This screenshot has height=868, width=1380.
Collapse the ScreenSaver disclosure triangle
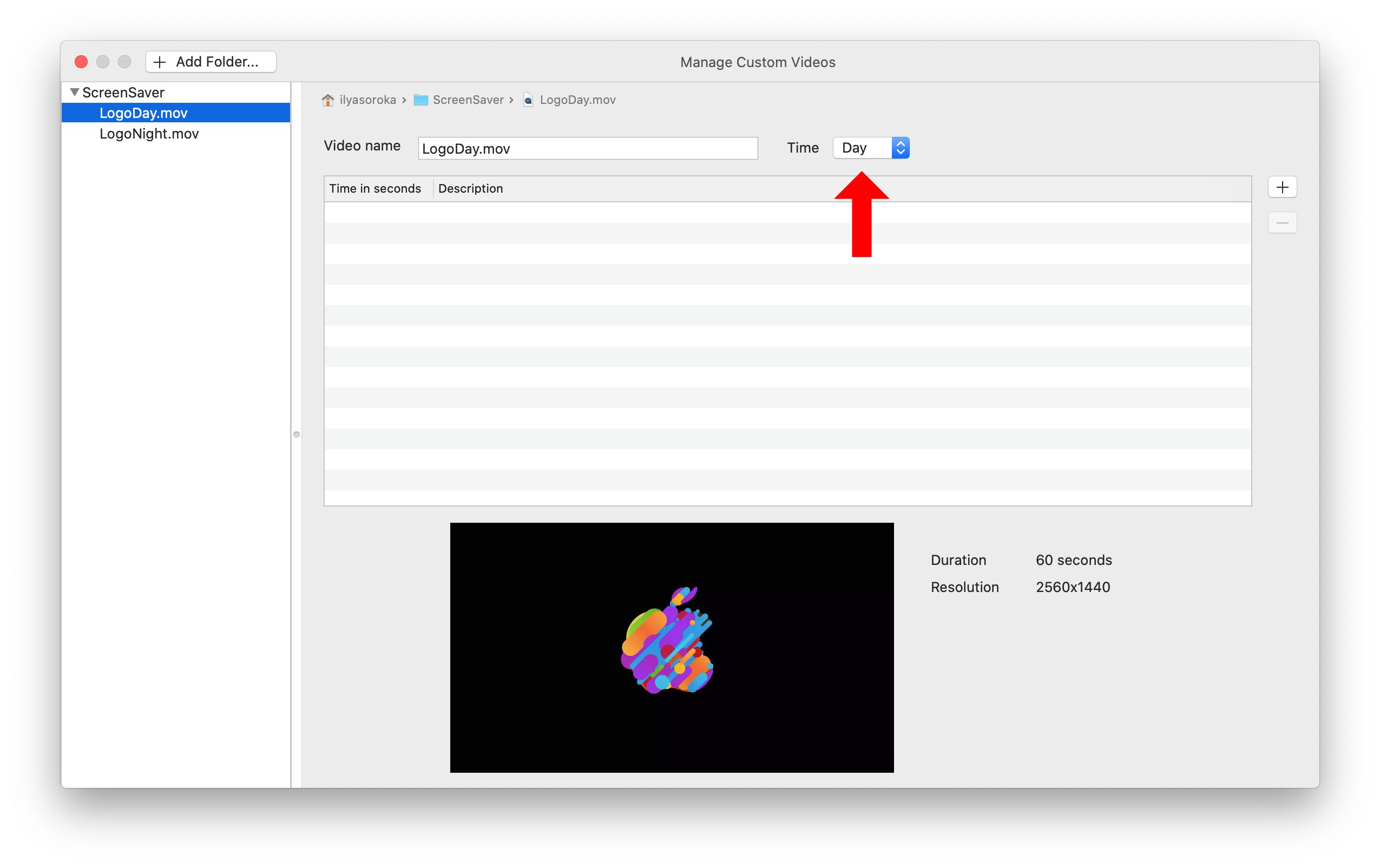(x=75, y=92)
